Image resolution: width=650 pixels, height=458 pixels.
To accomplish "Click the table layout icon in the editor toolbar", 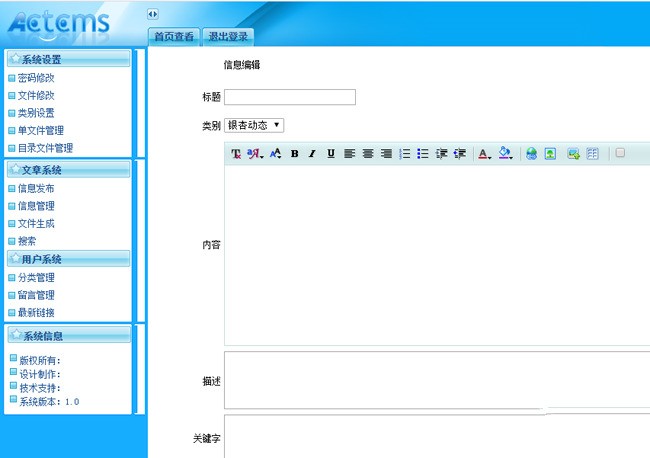I will point(592,154).
